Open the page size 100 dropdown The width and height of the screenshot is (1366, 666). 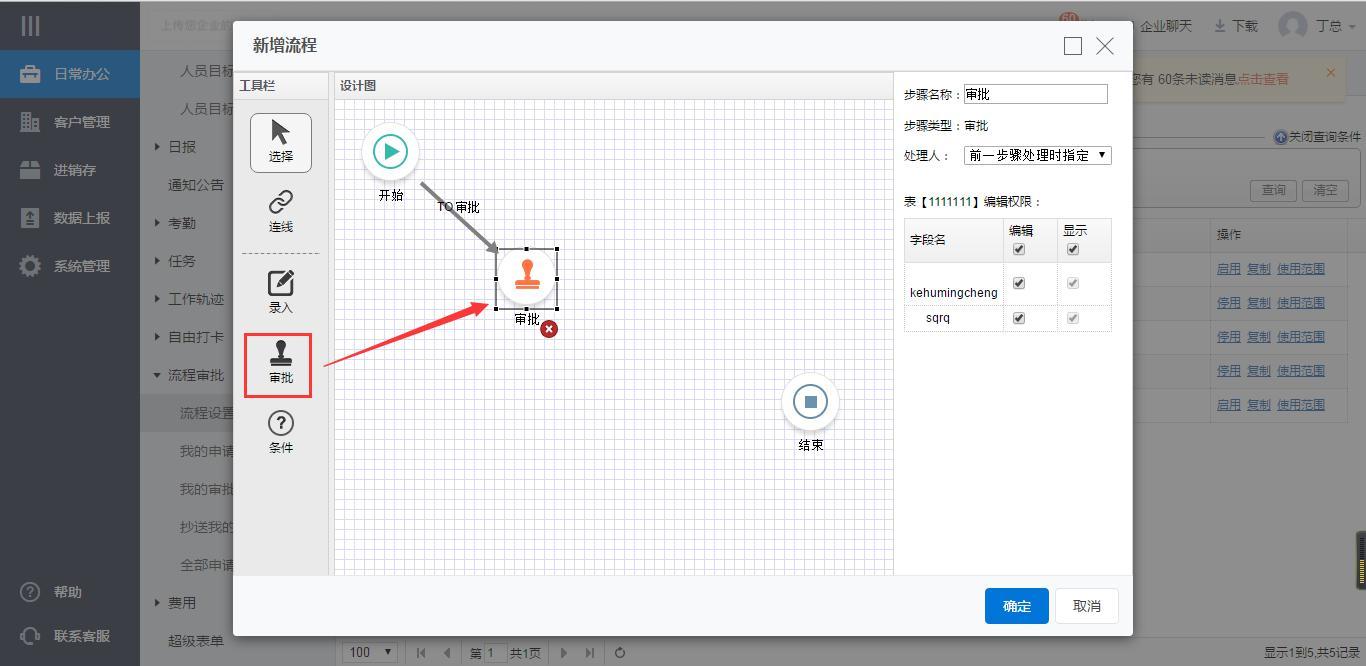tap(370, 652)
